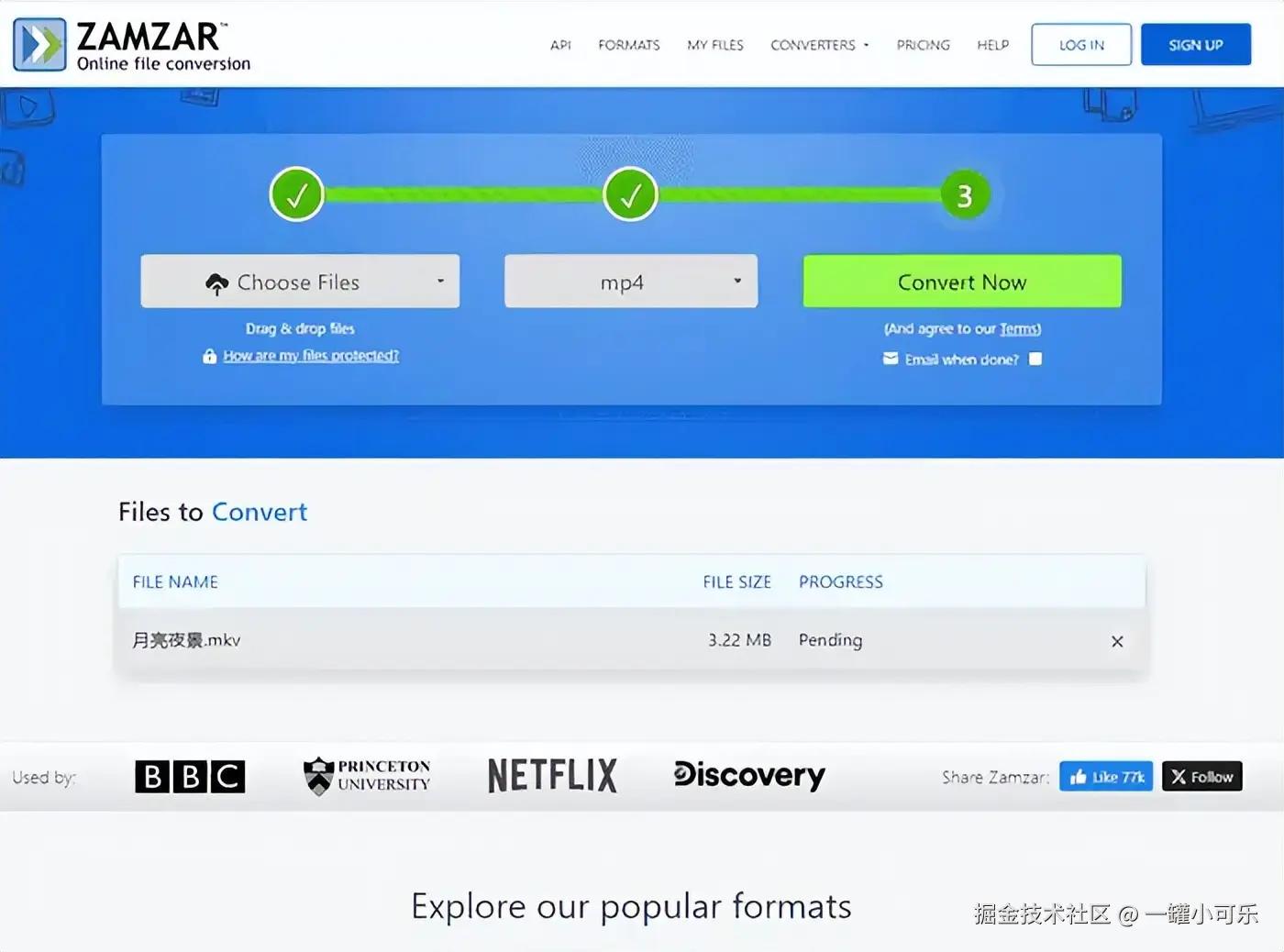
Task: Click the Facebook Like 77k button
Action: (x=1106, y=777)
